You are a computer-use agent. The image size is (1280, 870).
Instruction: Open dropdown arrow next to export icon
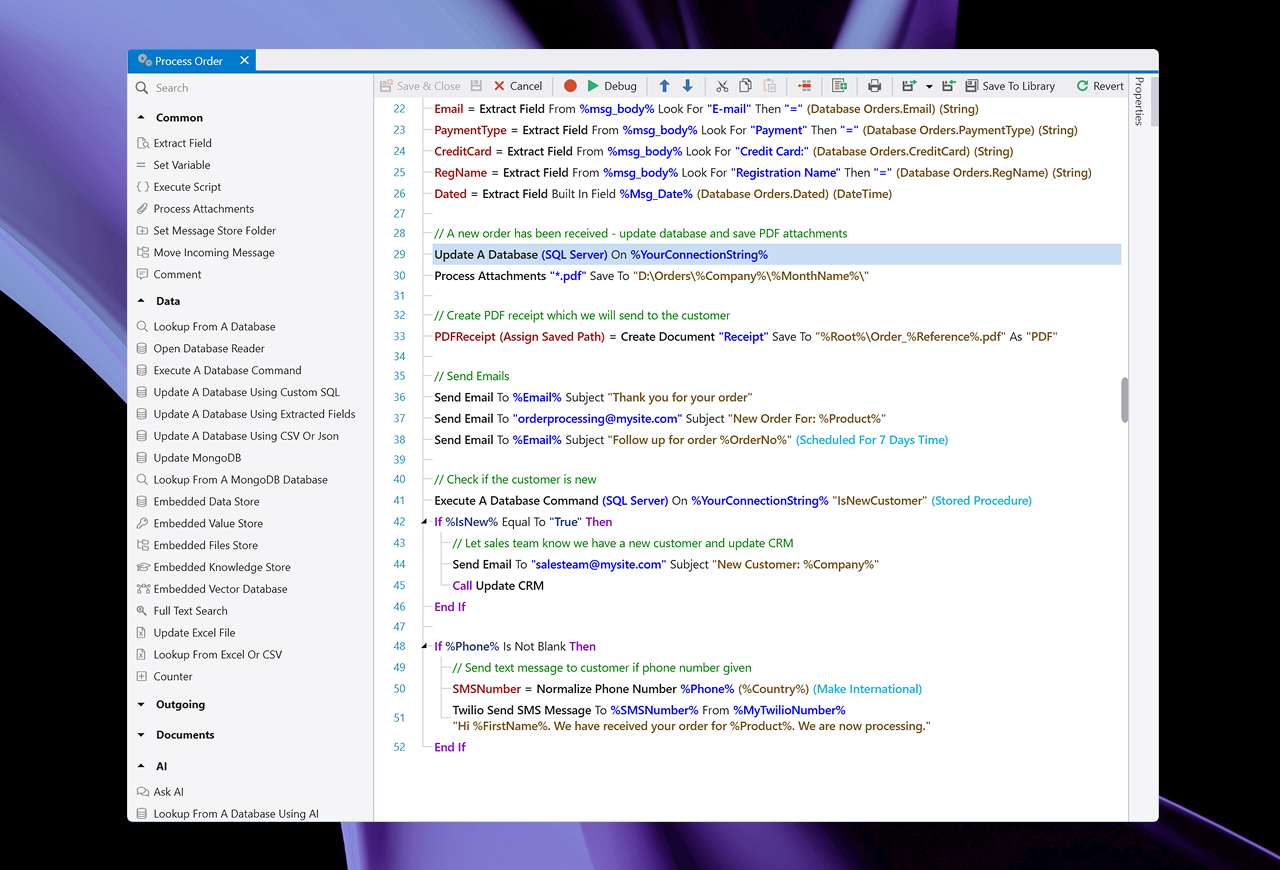click(x=929, y=87)
